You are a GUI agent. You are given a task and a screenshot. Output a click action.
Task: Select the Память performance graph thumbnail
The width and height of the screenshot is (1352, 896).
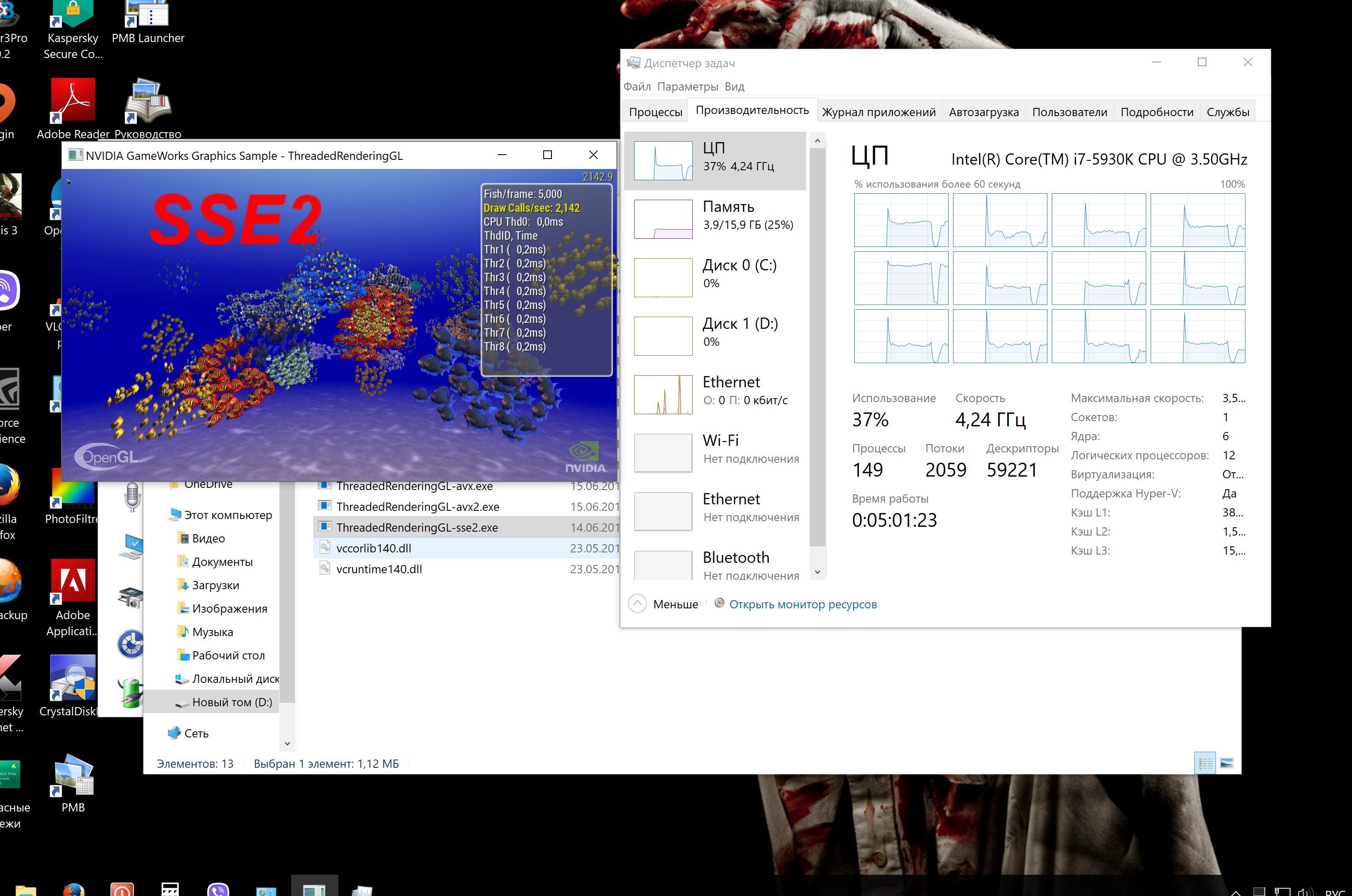(663, 219)
